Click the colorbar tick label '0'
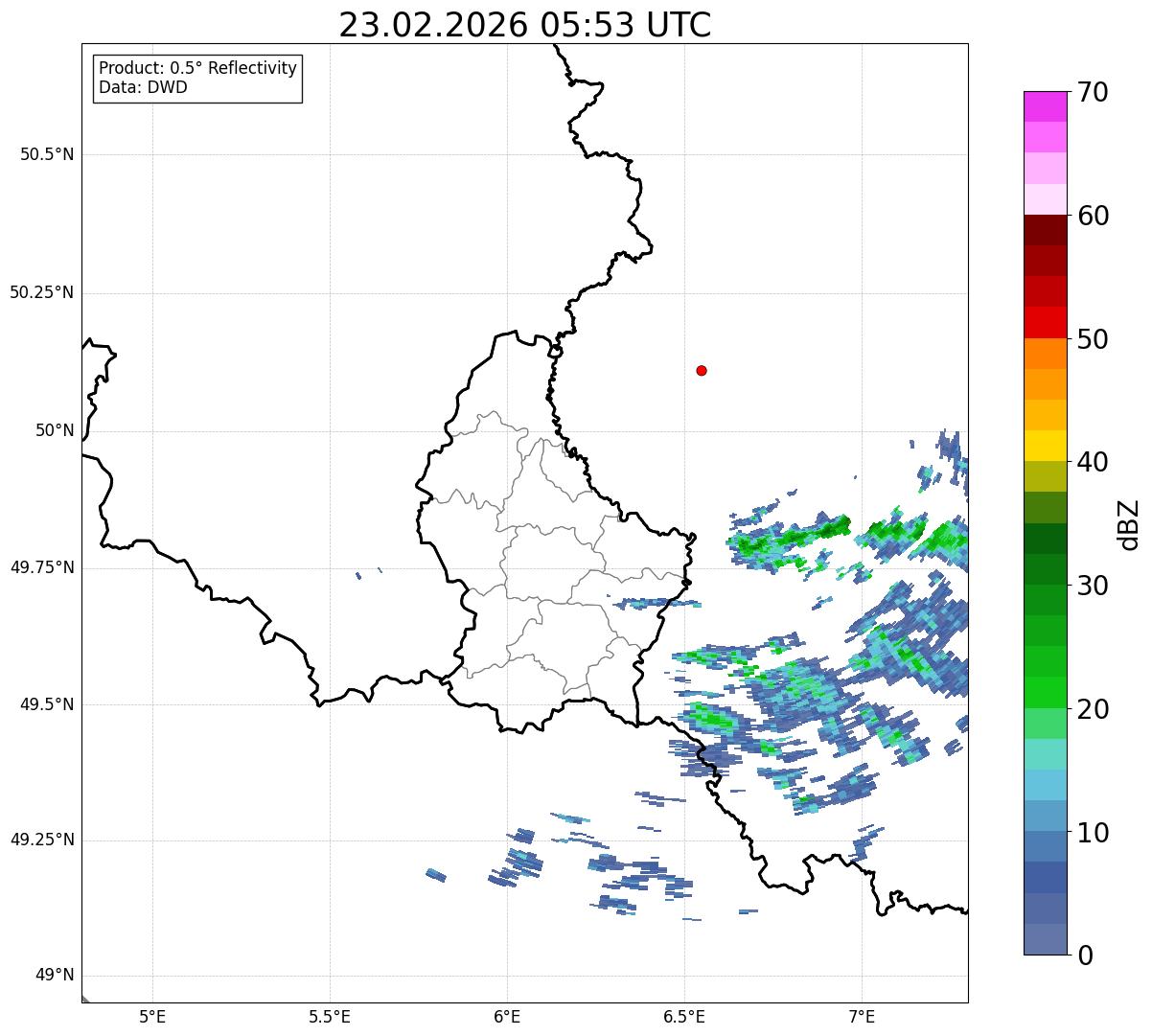Screen dimensions: 1152x1036 (x=1085, y=955)
